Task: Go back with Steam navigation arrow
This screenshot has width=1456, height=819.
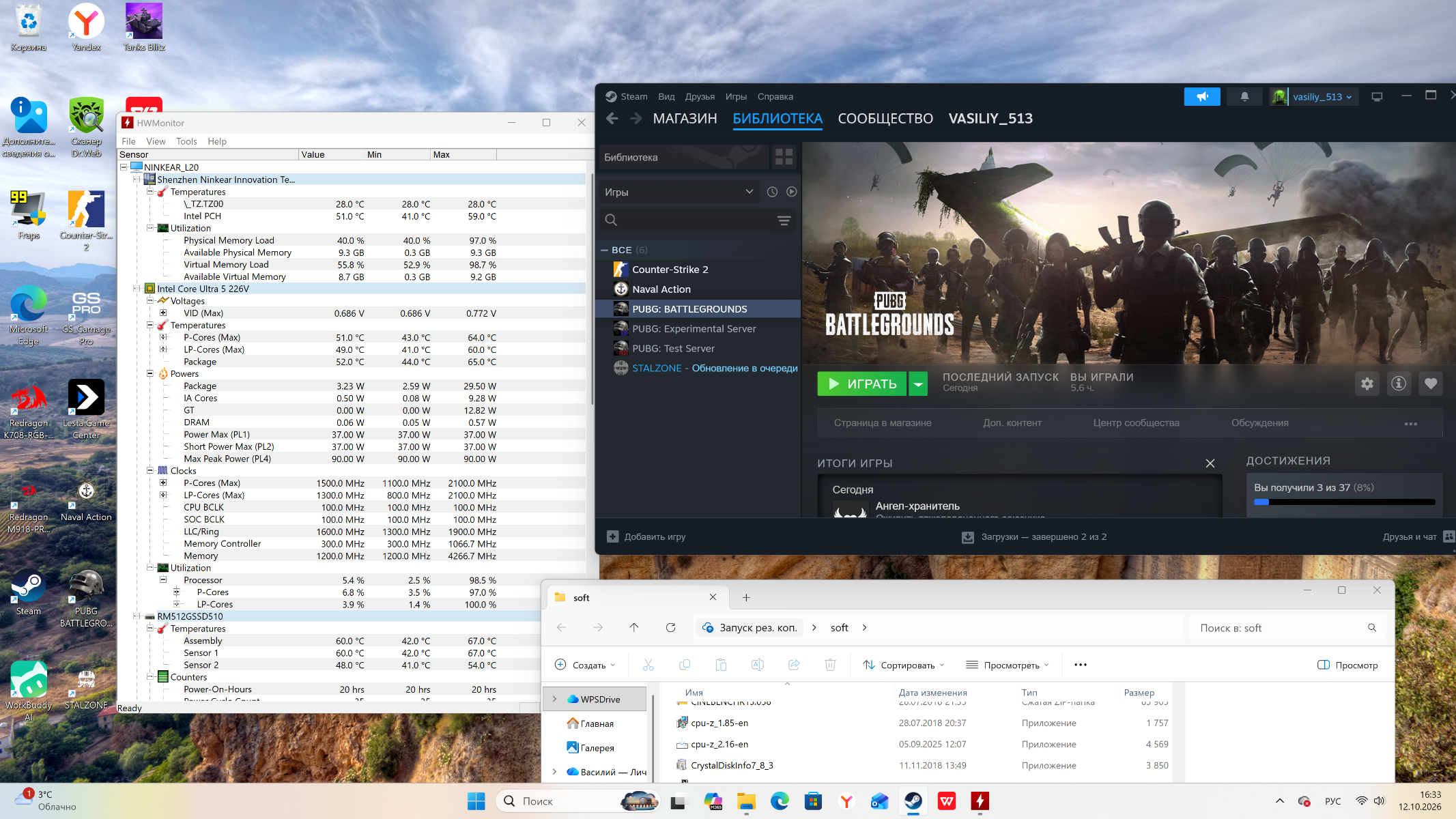Action: click(x=612, y=119)
